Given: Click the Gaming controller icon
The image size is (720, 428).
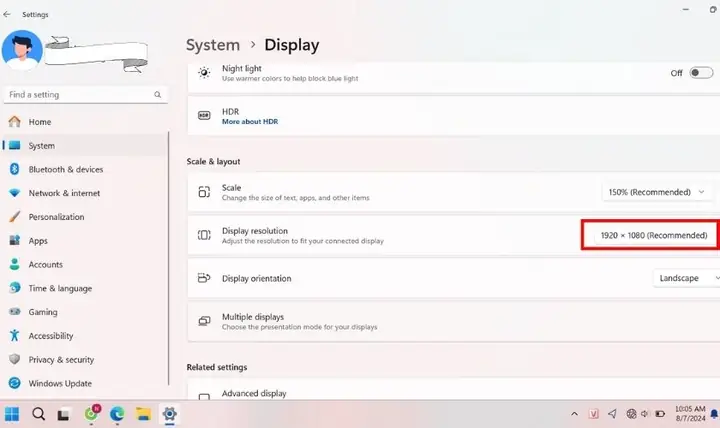Looking at the screenshot, I should point(15,312).
